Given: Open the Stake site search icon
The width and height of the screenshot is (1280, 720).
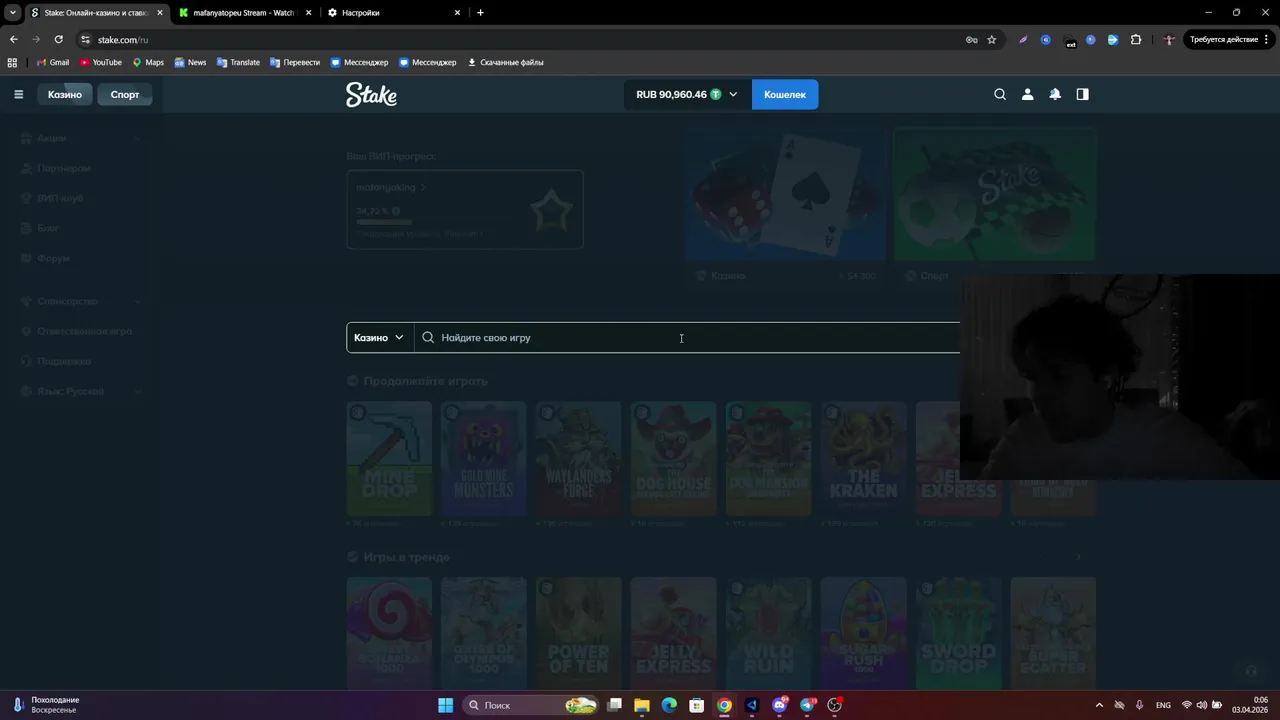Looking at the screenshot, I should 1000,94.
